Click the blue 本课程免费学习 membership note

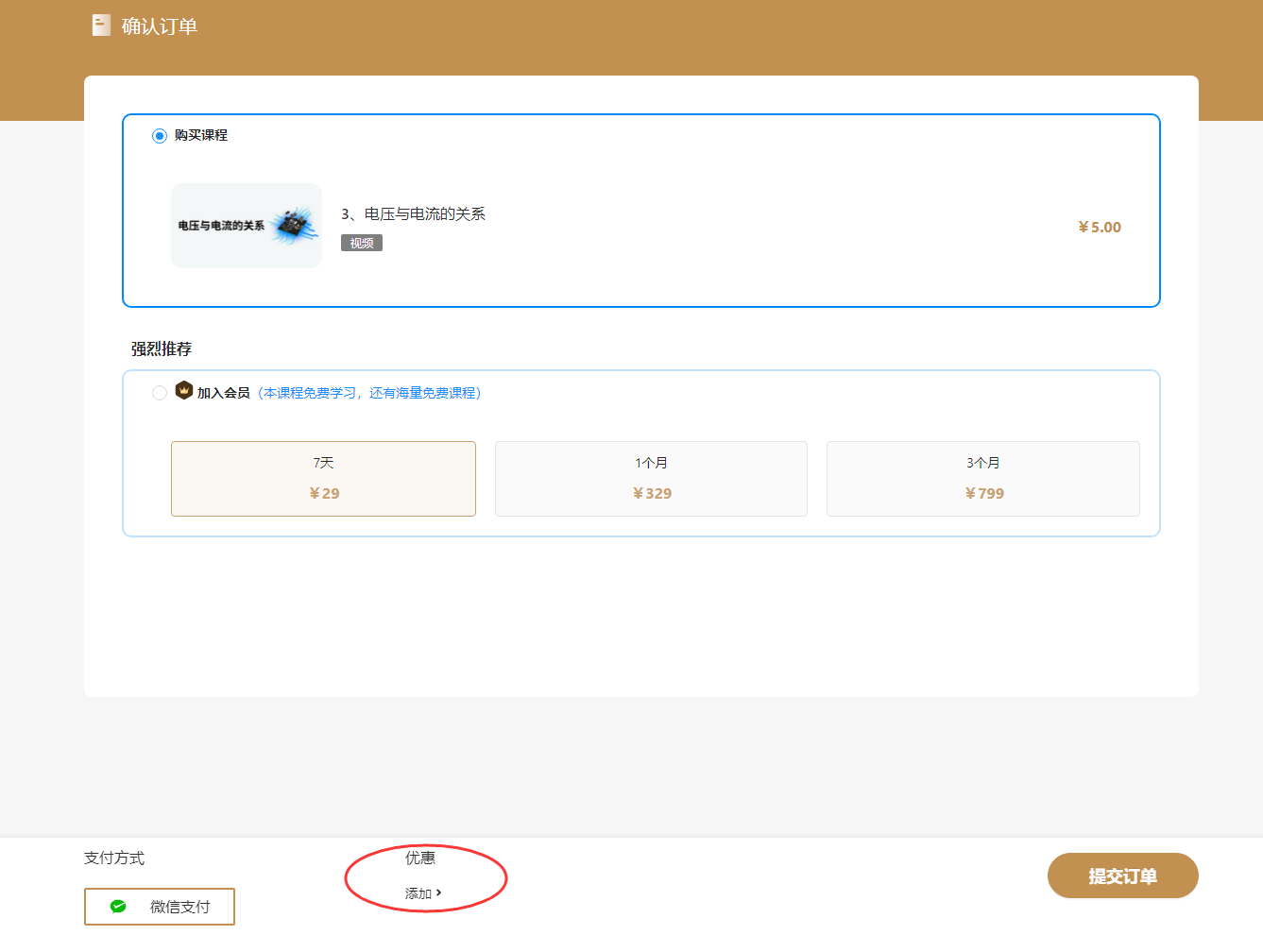(369, 393)
